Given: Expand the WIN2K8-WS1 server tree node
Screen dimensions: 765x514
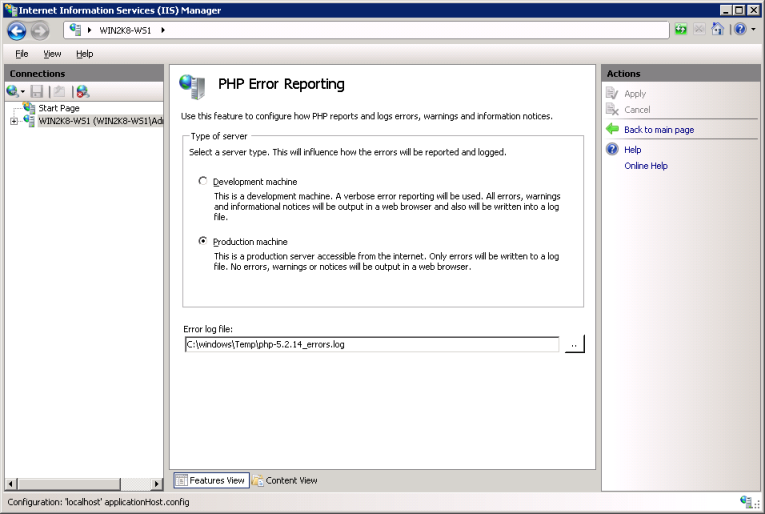Looking at the screenshot, I should tap(14, 121).
